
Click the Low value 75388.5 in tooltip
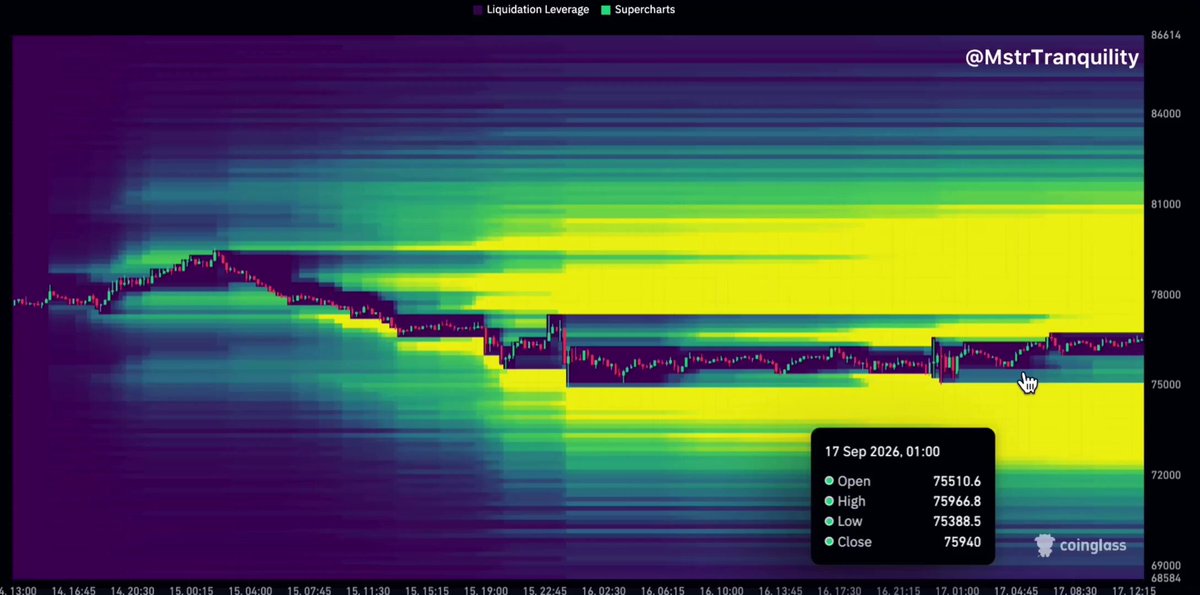click(x=957, y=521)
